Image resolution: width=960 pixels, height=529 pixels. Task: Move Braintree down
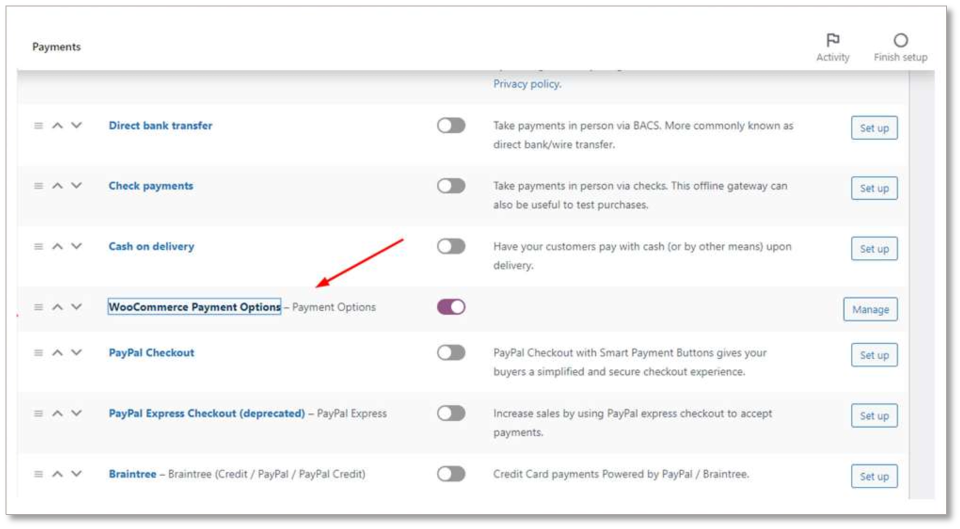(x=77, y=474)
